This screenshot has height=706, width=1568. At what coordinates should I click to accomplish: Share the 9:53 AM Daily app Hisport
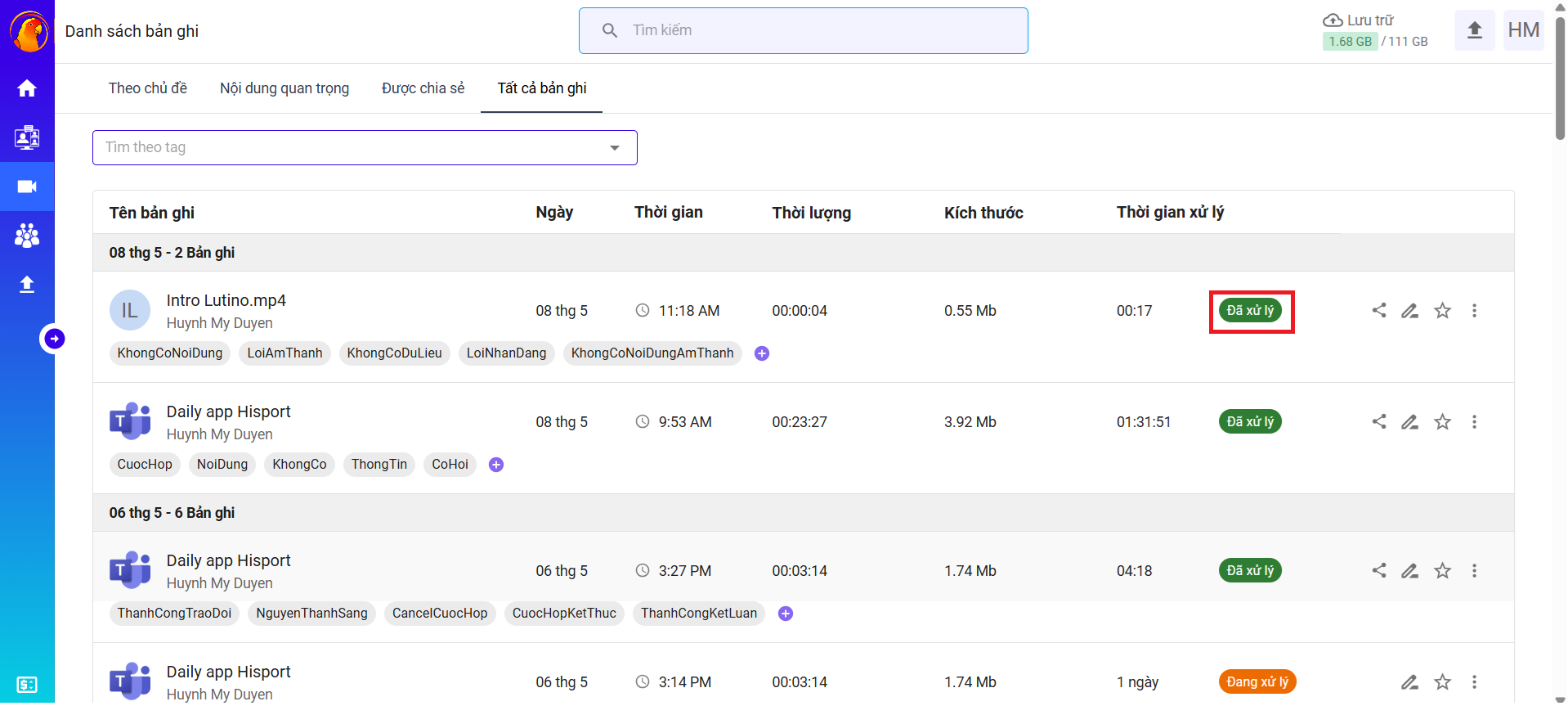tap(1379, 421)
